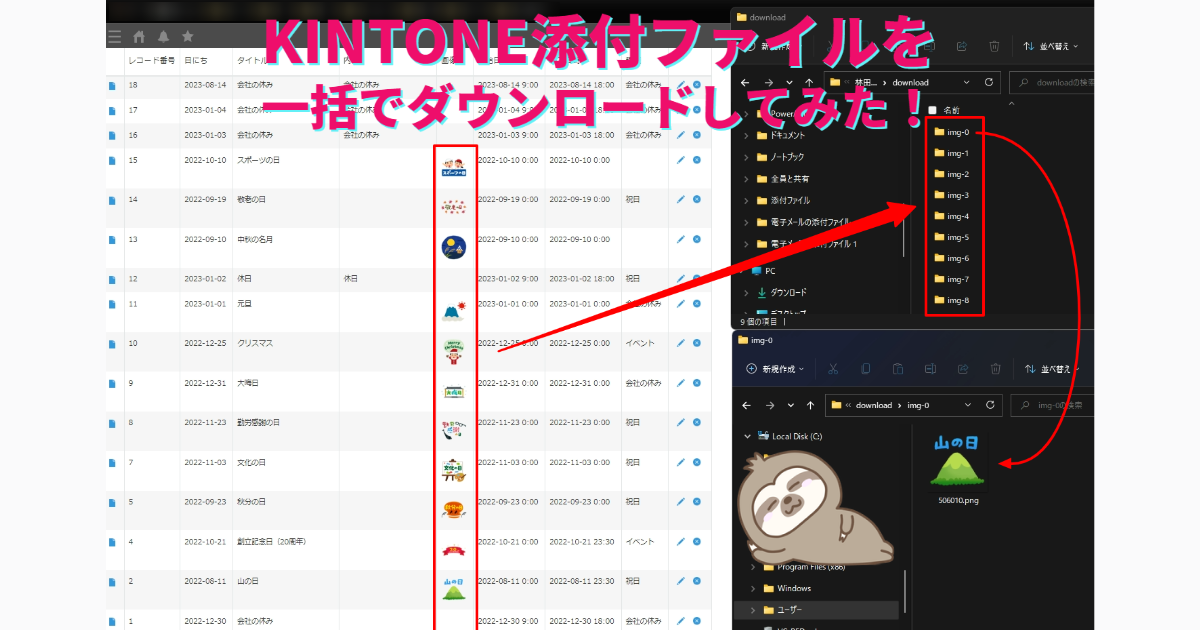Sort by the 日にち column header
The image size is (1200, 630).
(197, 60)
